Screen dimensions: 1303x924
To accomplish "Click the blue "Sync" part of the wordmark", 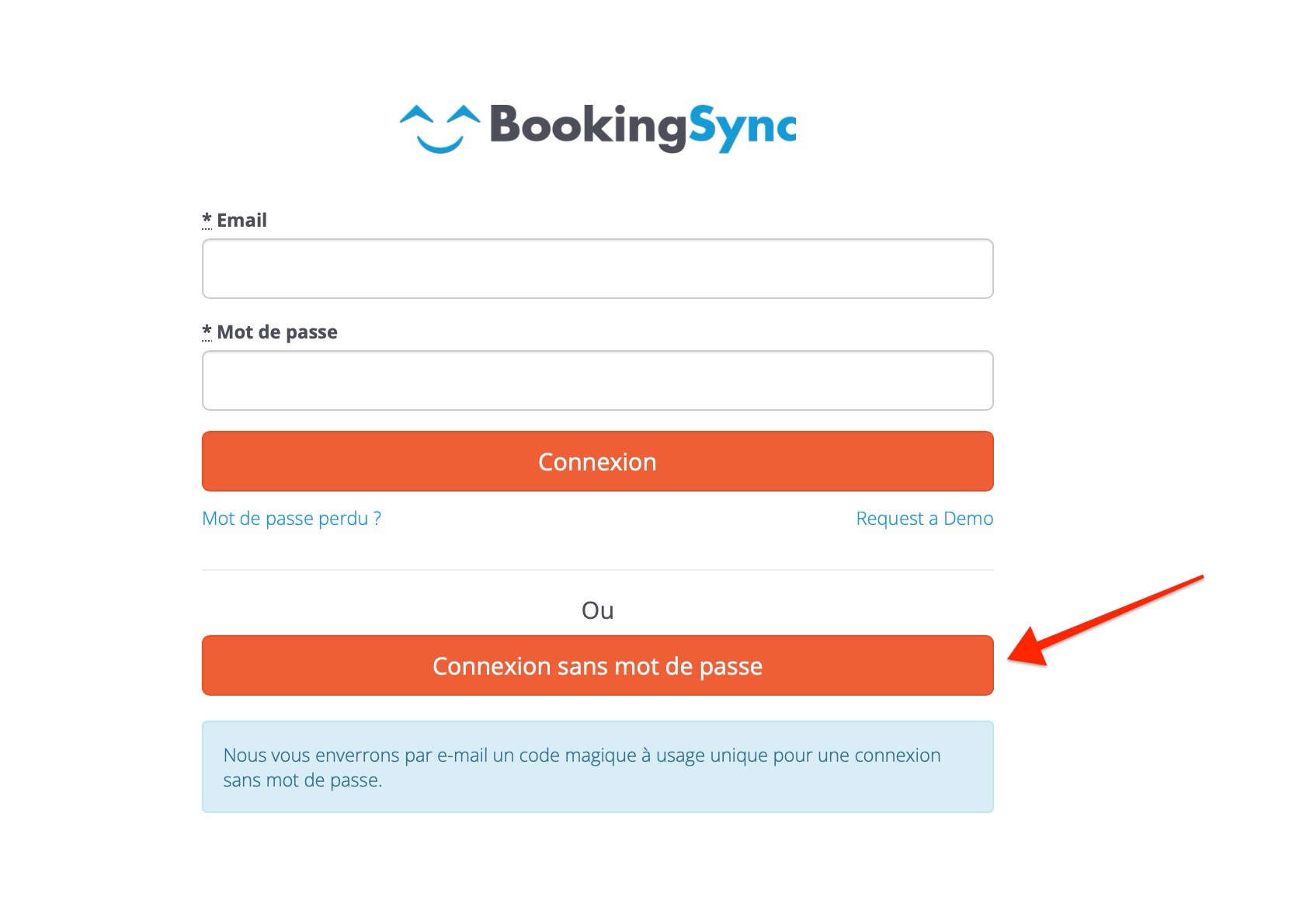I will [x=742, y=128].
